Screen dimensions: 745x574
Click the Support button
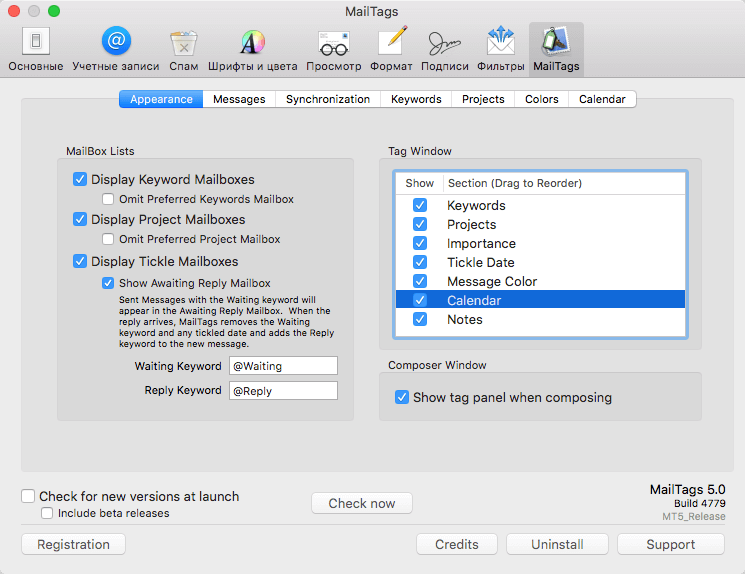coord(670,544)
